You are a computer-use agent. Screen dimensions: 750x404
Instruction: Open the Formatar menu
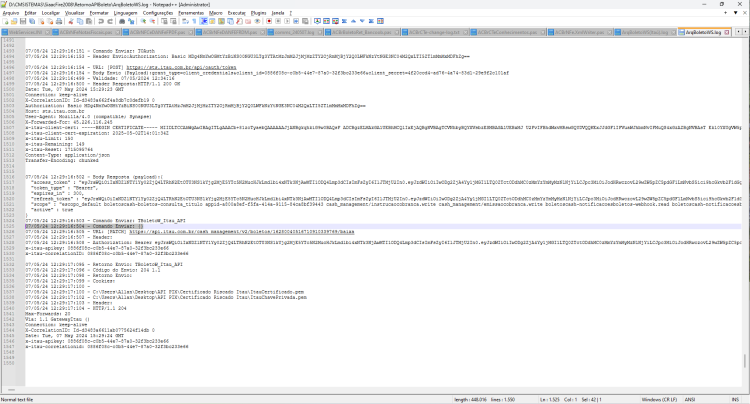click(99, 13)
